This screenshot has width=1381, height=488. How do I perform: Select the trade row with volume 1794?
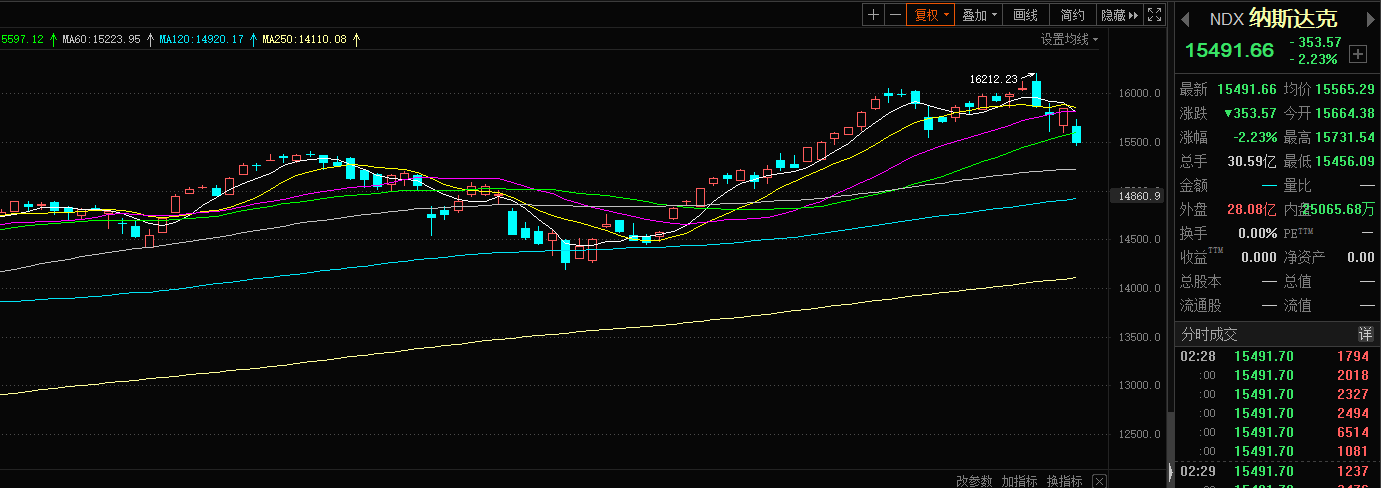1276,356
